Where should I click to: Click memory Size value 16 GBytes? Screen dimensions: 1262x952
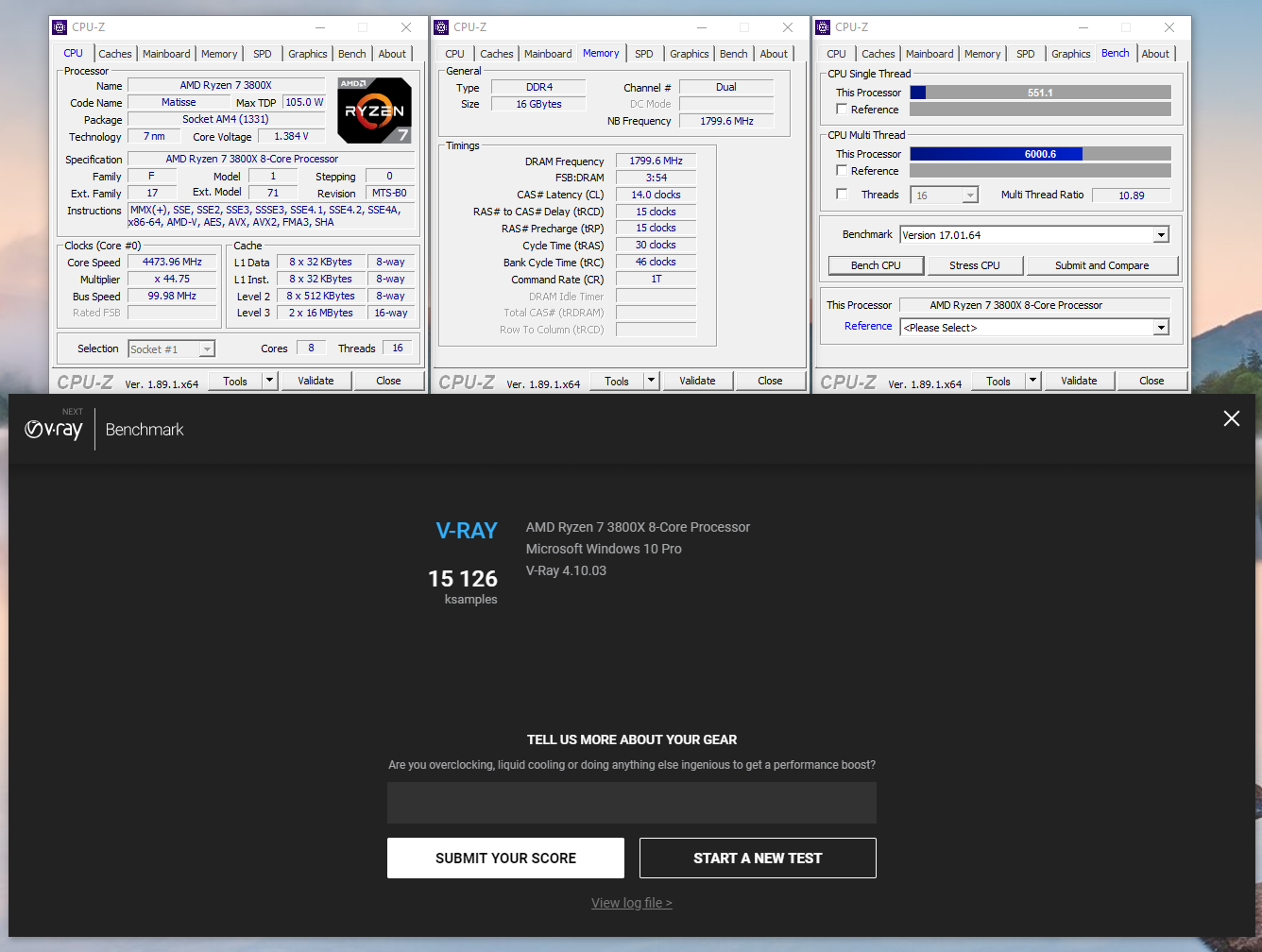pos(538,104)
